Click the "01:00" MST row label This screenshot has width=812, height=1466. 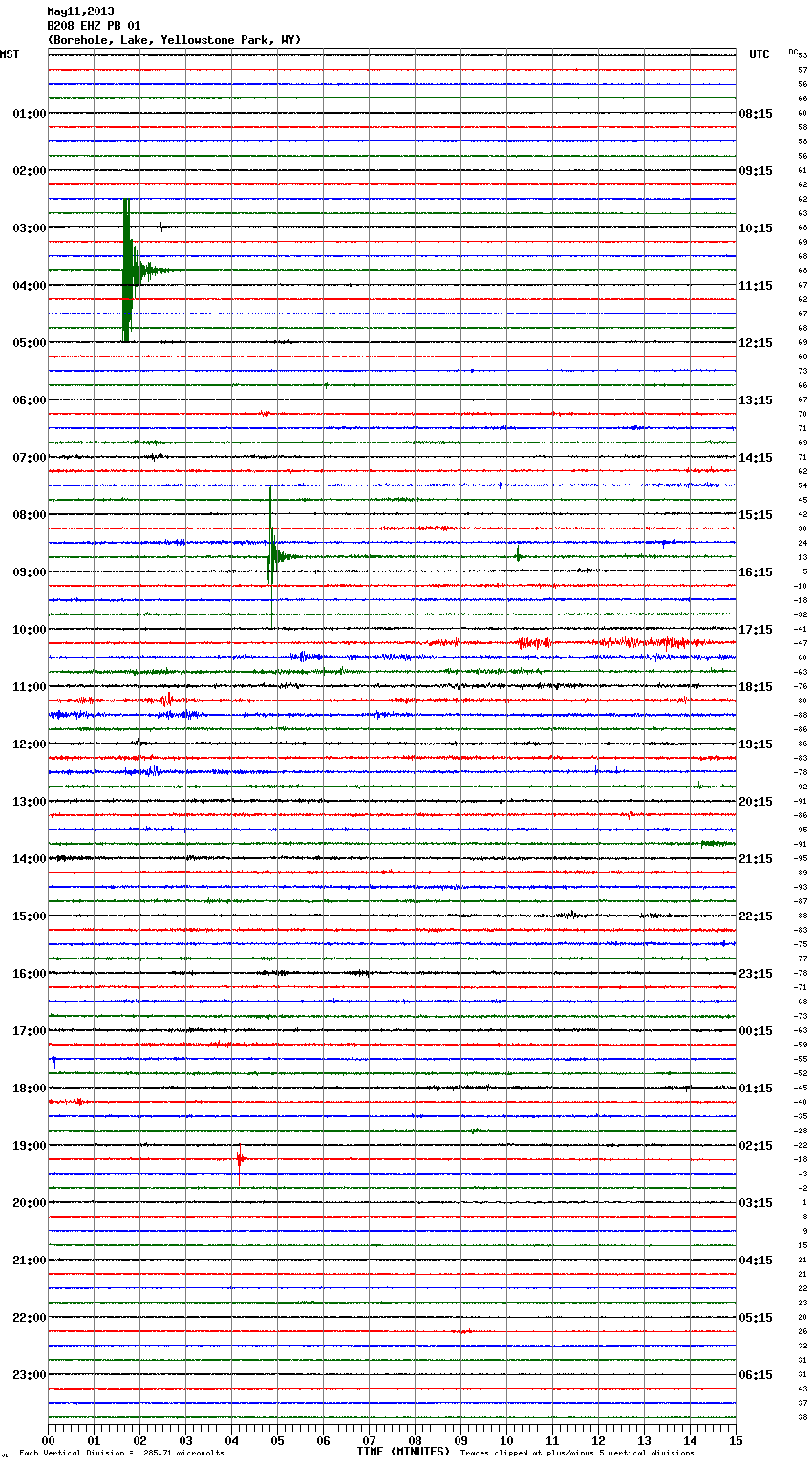30,114
